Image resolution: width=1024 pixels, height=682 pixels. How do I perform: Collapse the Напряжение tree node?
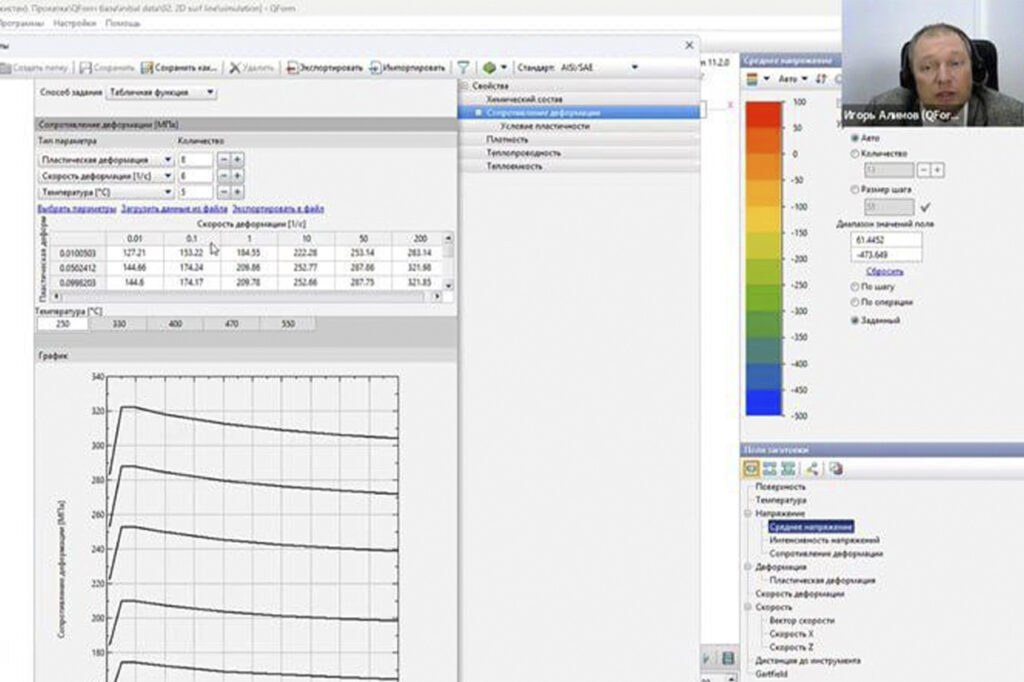click(747, 513)
